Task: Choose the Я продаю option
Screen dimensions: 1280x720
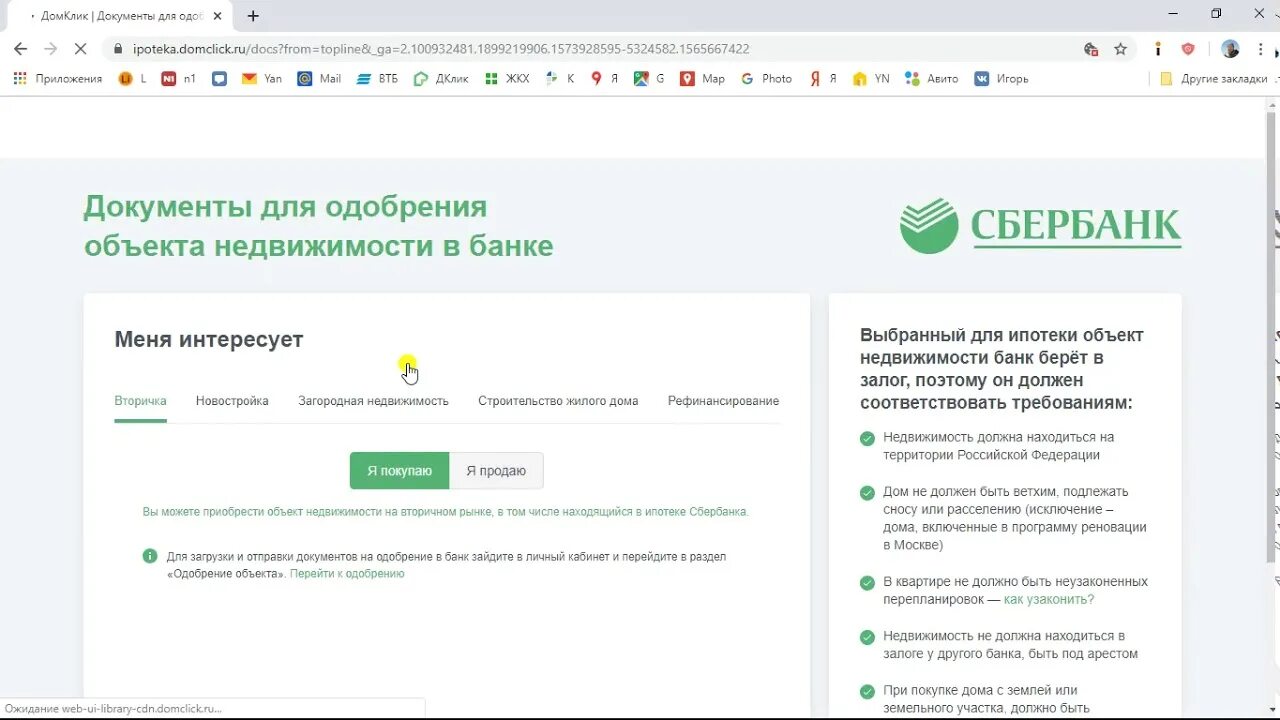Action: point(496,471)
